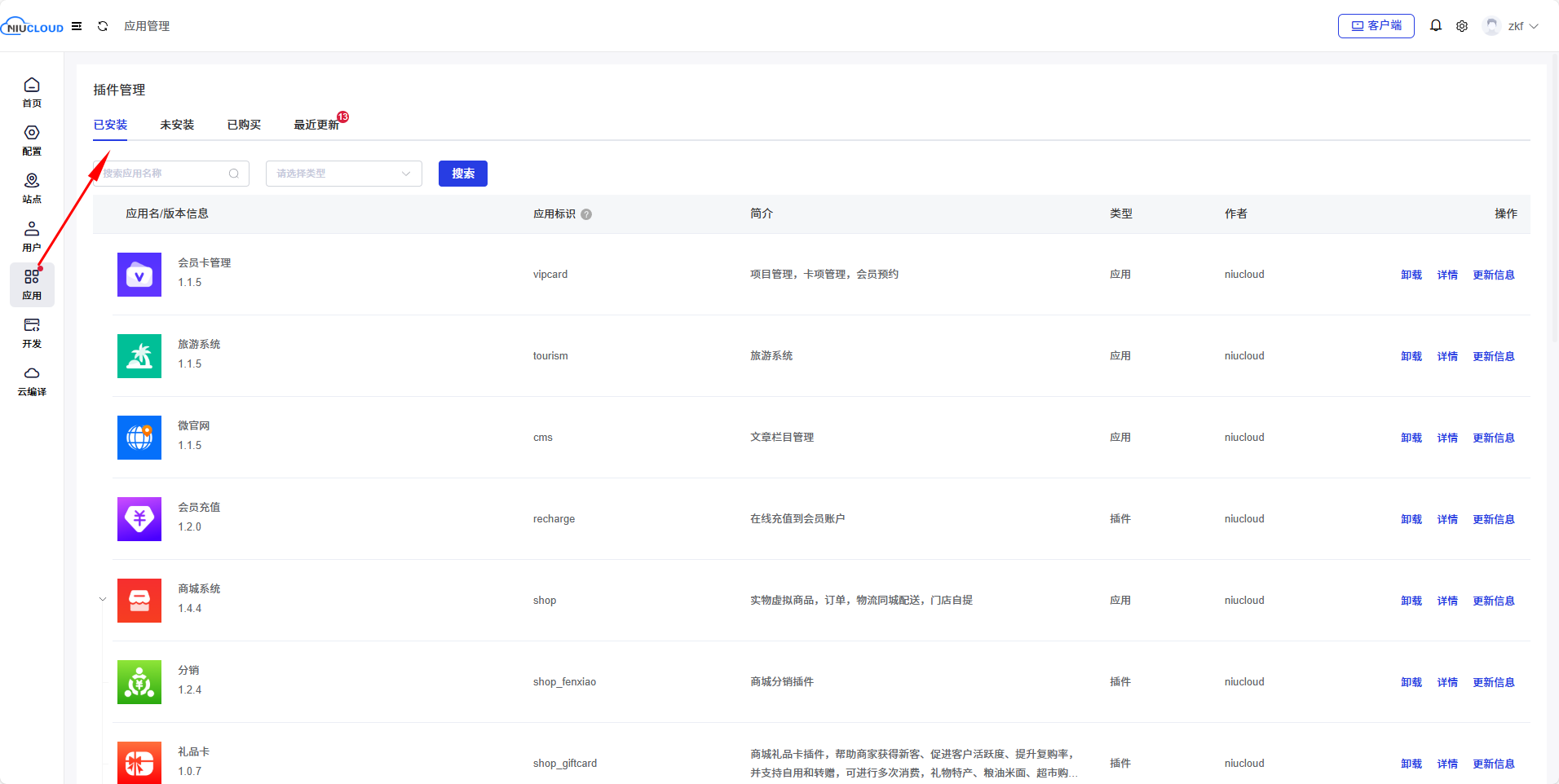The width and height of the screenshot is (1559, 784).
Task: Open the 配置 settings sidebar icon
Action: [32, 140]
